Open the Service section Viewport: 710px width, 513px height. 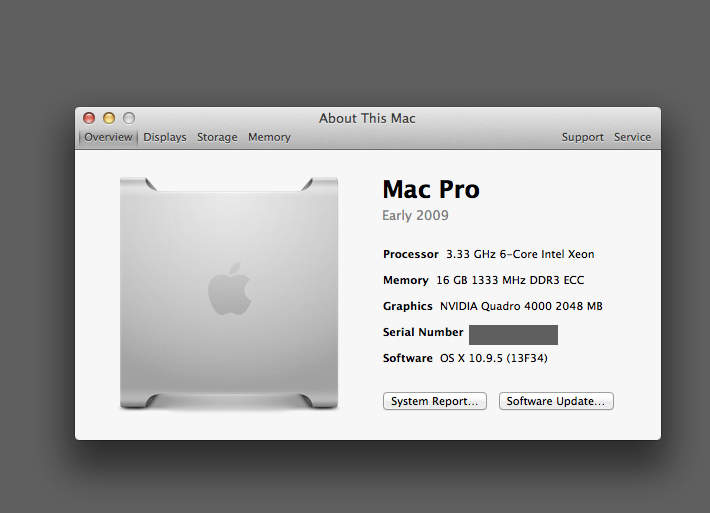coord(632,137)
